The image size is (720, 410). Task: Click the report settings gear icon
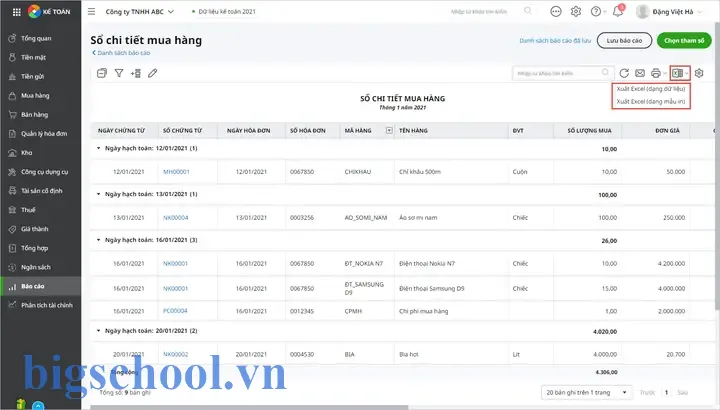tap(699, 73)
